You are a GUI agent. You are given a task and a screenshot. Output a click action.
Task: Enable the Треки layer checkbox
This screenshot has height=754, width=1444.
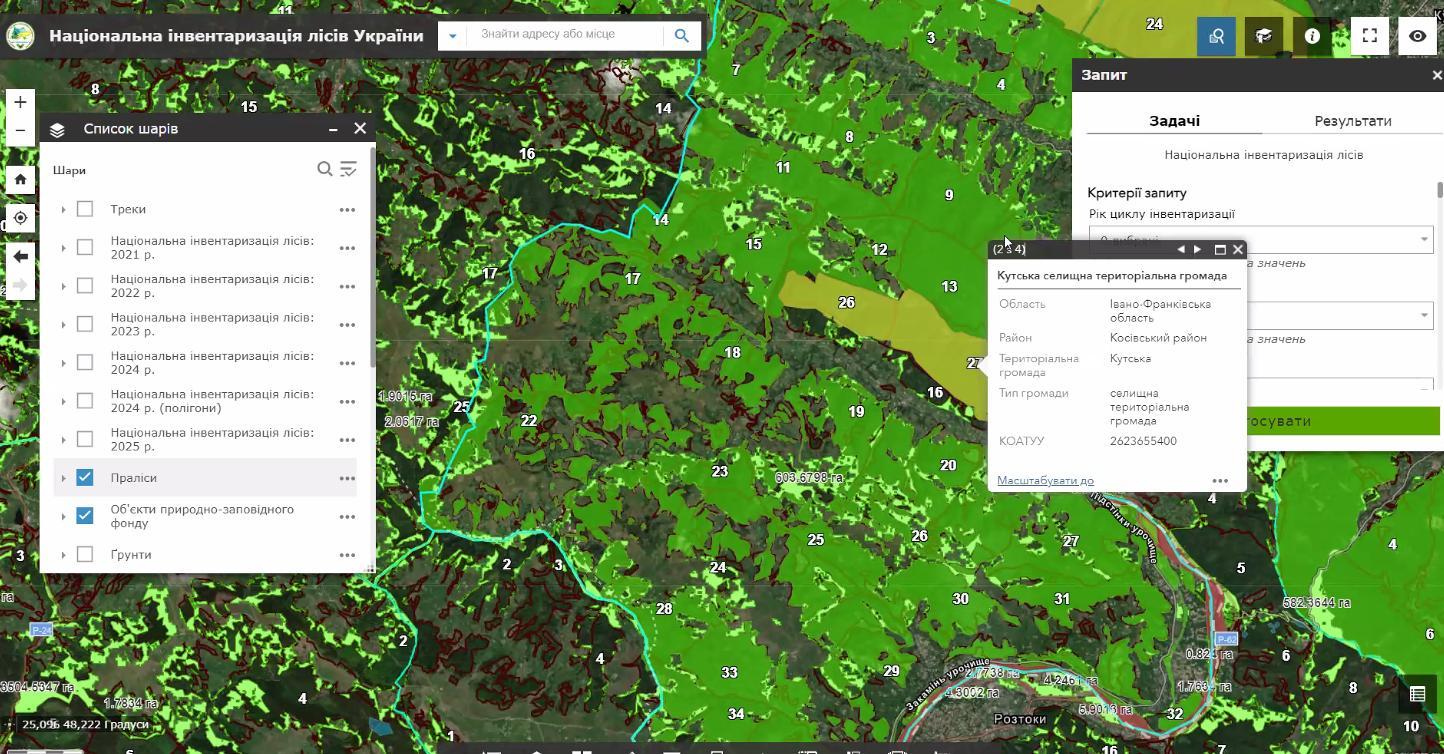tap(85, 209)
